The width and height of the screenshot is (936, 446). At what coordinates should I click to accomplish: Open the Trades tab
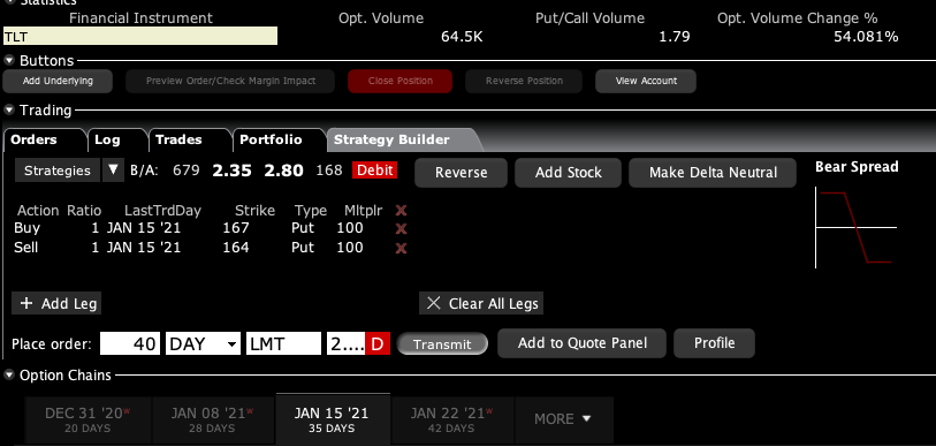tap(179, 140)
